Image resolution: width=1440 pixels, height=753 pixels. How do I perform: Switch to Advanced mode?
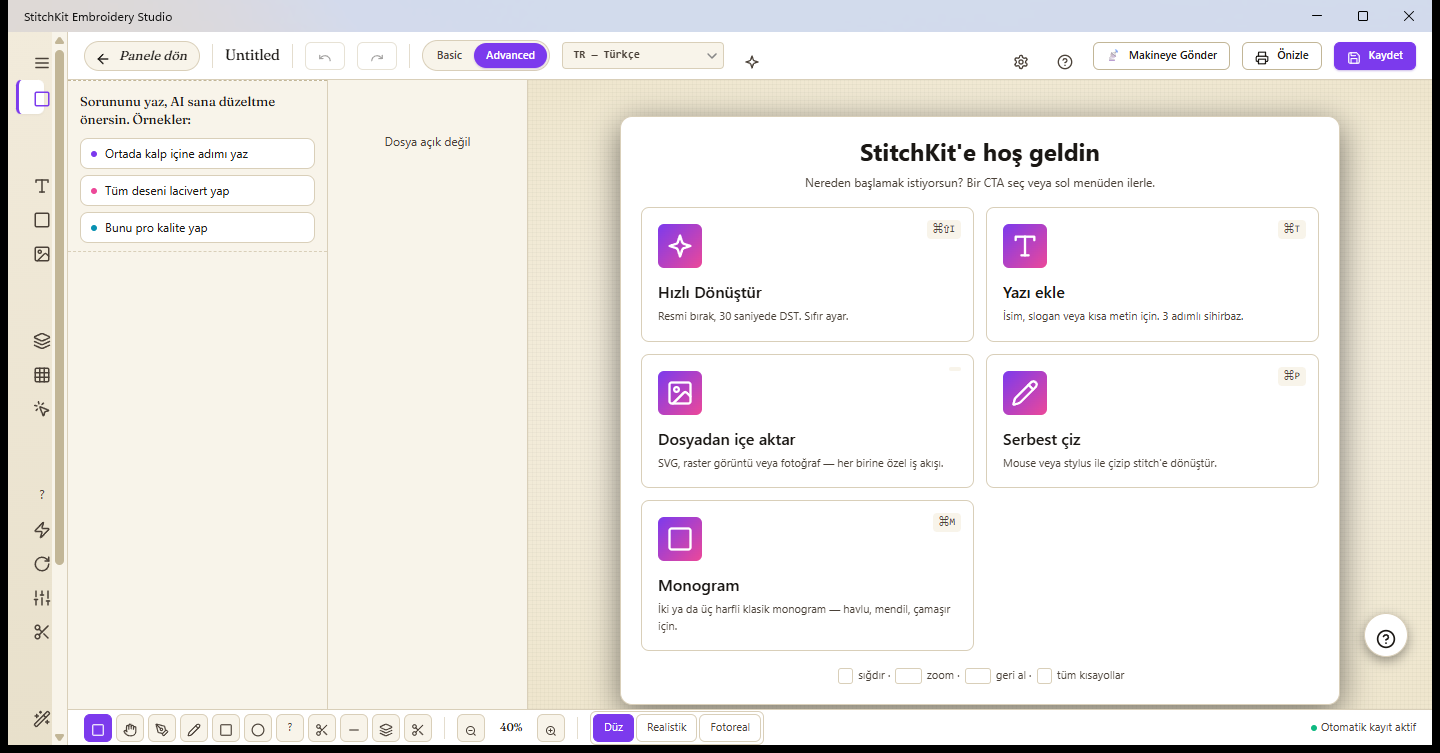tap(511, 55)
